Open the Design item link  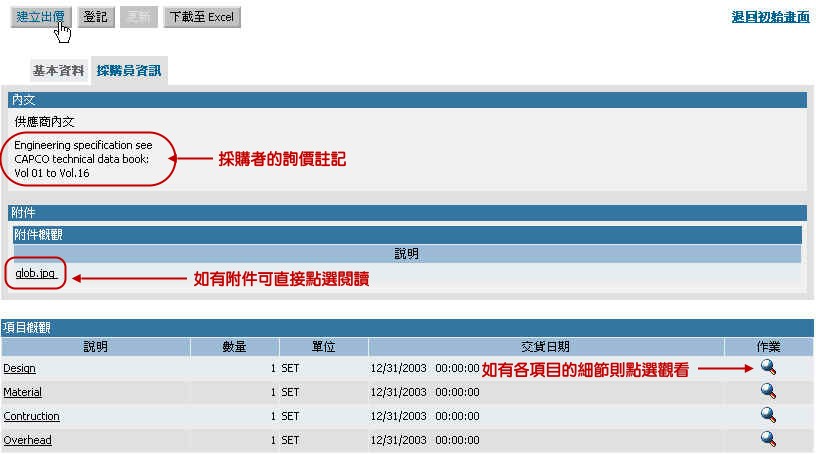tap(20, 369)
